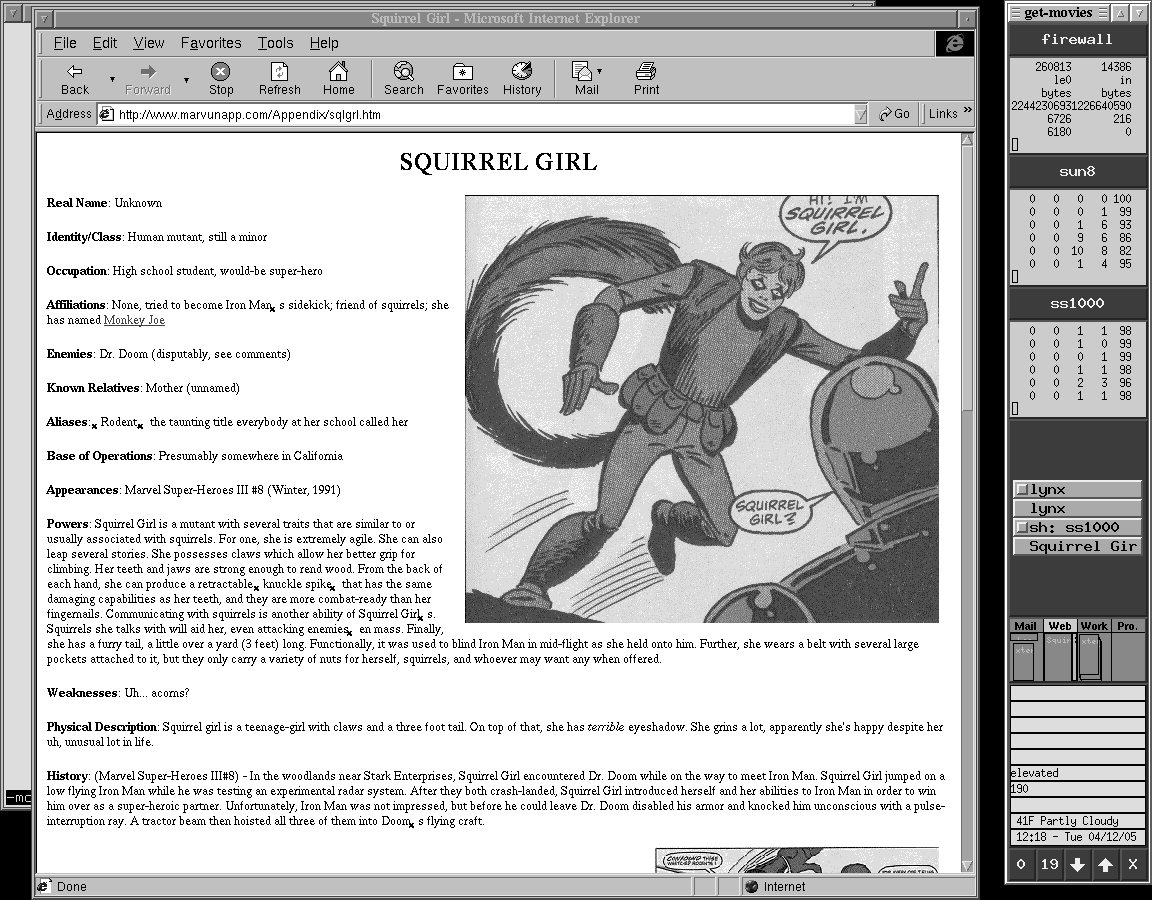Follow the Monkey Joe link

[134, 320]
